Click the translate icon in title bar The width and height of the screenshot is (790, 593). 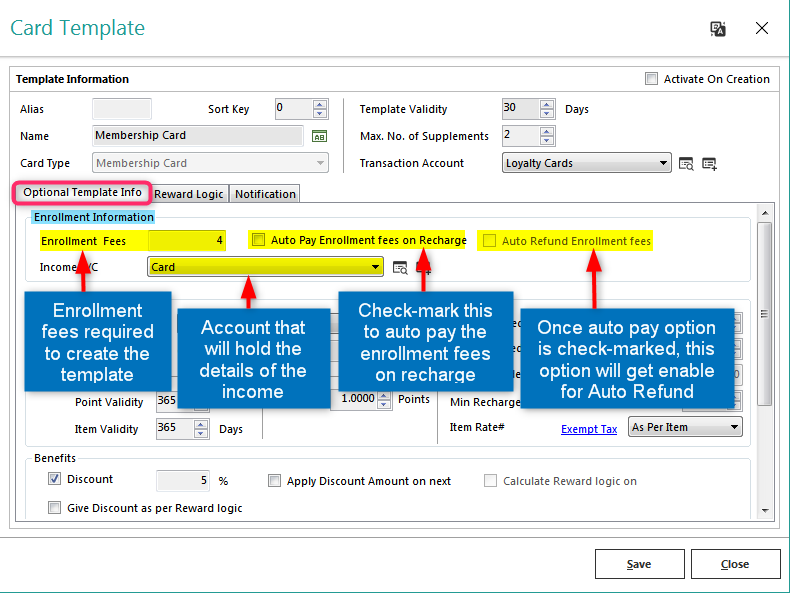coord(717,29)
